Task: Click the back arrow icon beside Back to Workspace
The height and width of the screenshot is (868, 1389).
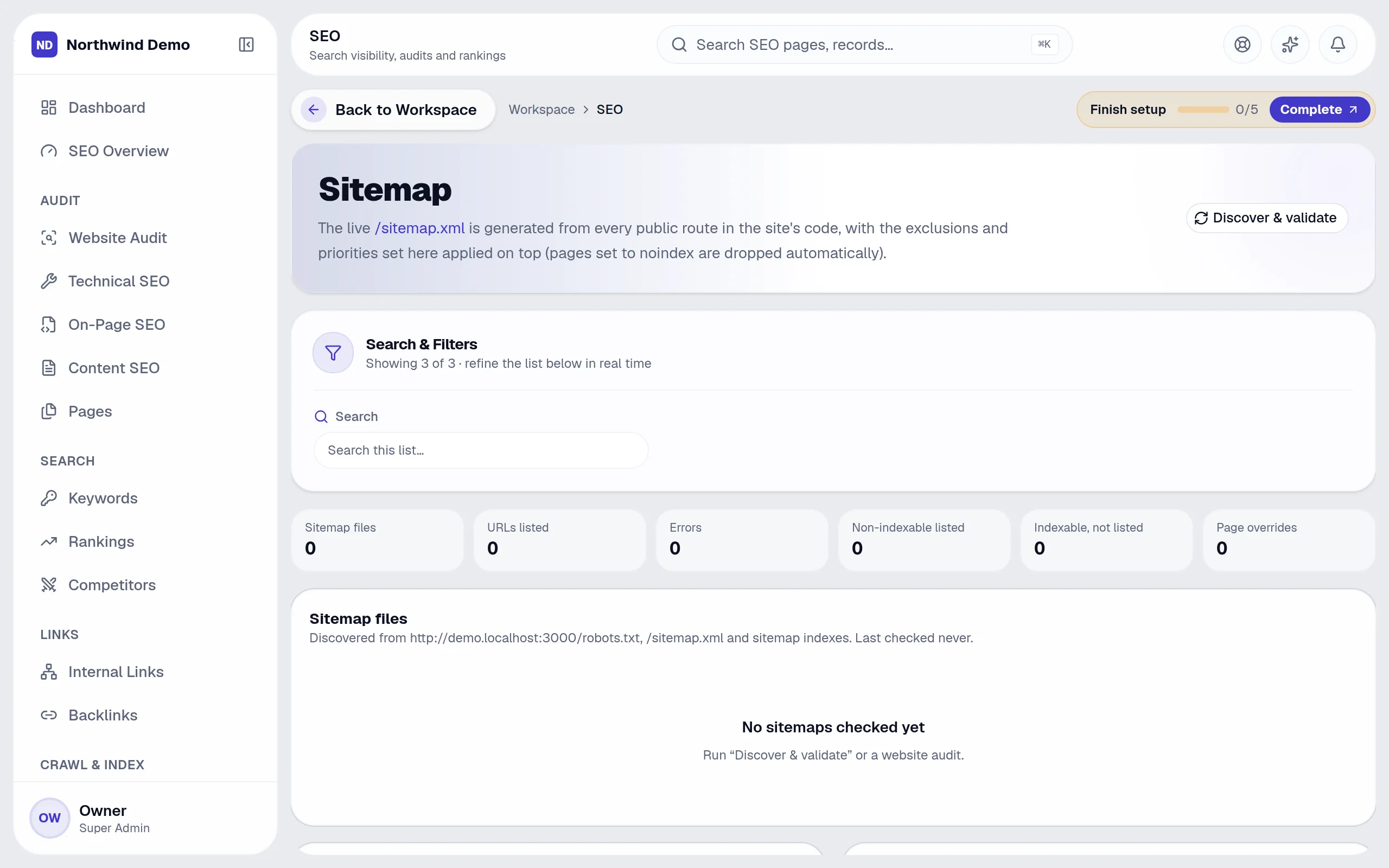Action: pyautogui.click(x=314, y=110)
